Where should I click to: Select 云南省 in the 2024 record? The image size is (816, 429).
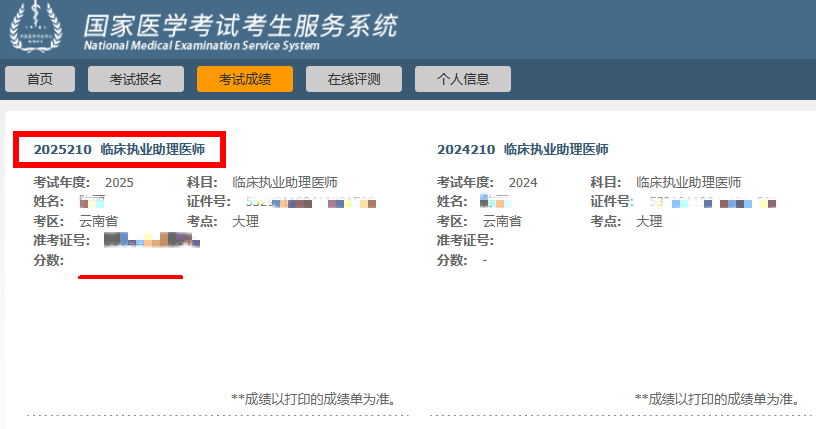(x=502, y=221)
